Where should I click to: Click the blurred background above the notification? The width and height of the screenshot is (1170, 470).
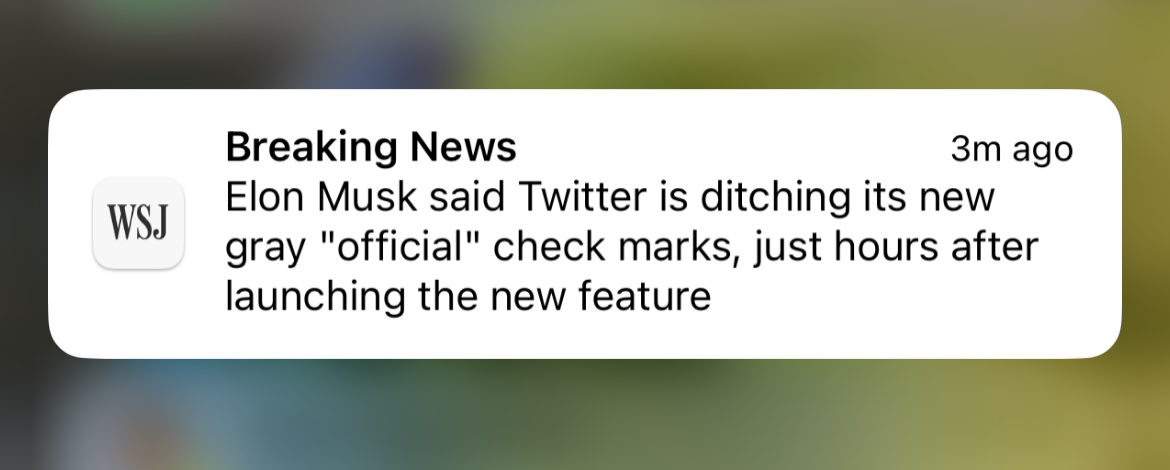coord(585,45)
